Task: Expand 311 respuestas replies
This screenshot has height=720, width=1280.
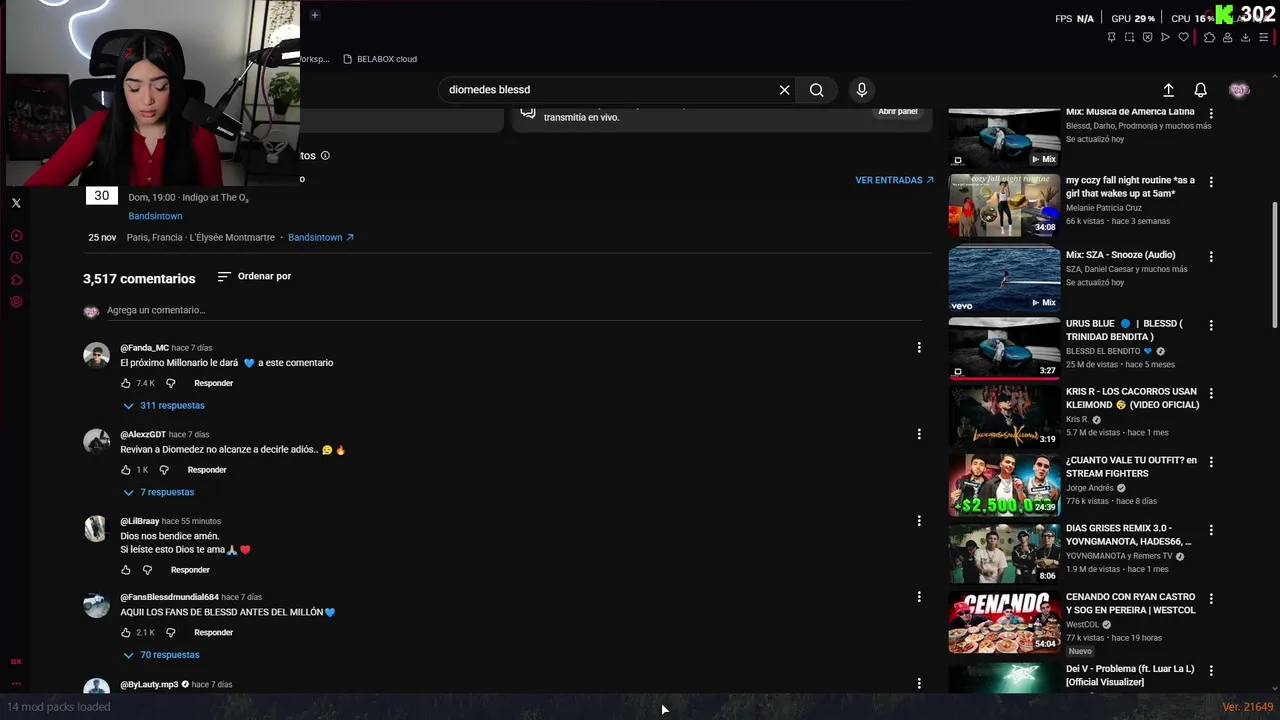Action: (164, 406)
